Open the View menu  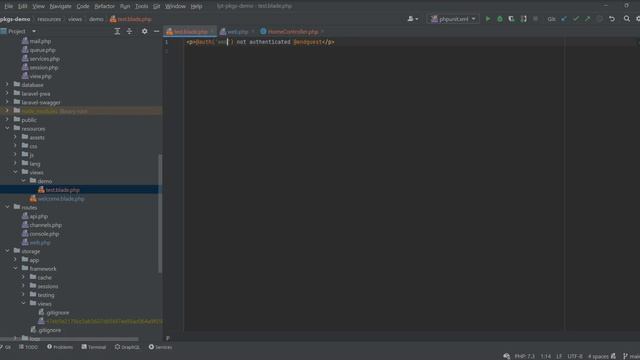click(x=38, y=6)
